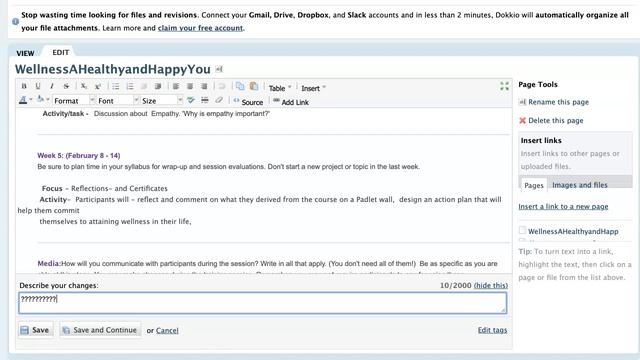Screen dimensions: 640x360
Task: Open the background color picker
Action: (x=43, y=100)
